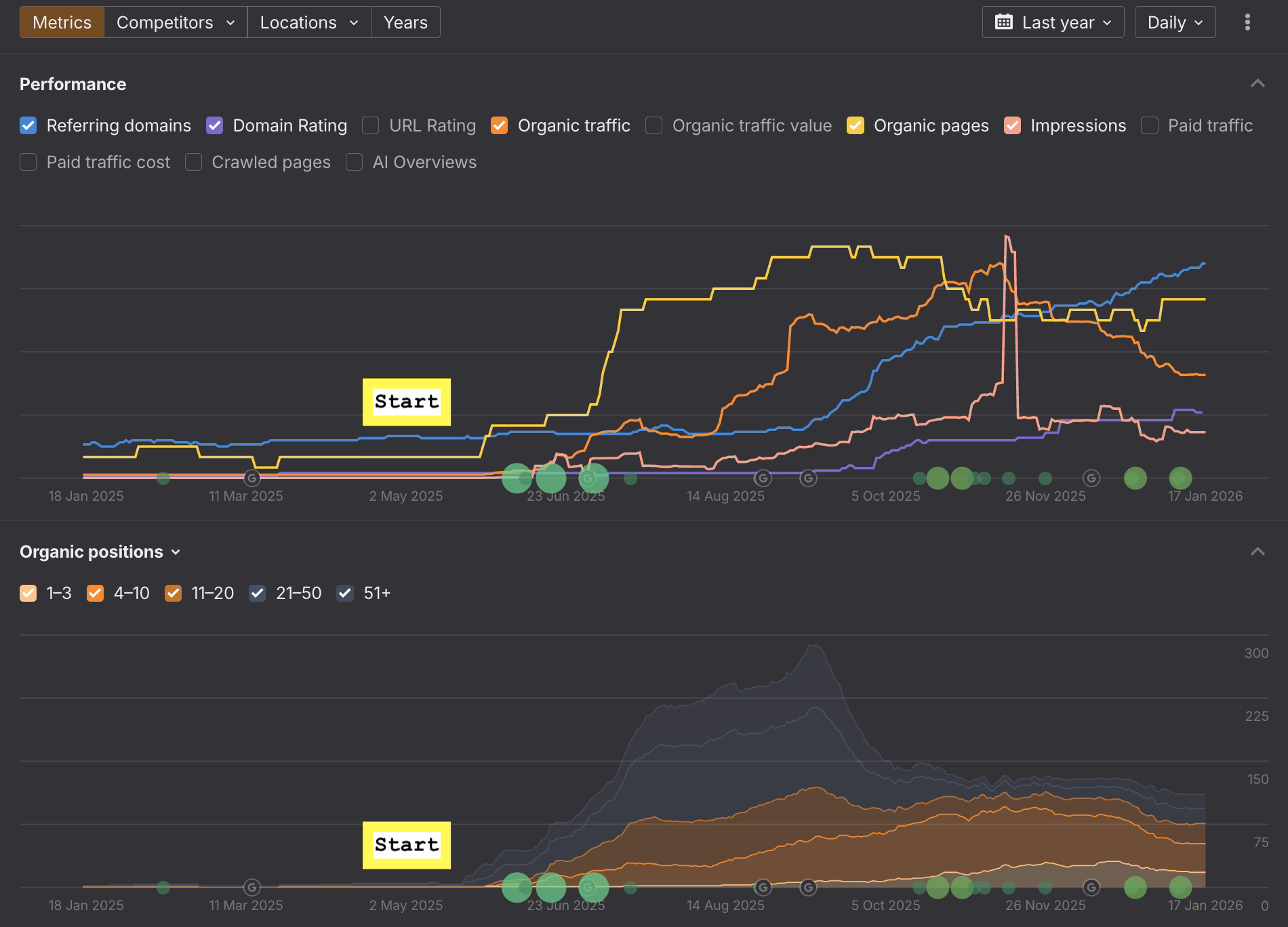Screen dimensions: 1288x927
Task: Enable the AI Overviews checkbox
Action: tap(355, 163)
